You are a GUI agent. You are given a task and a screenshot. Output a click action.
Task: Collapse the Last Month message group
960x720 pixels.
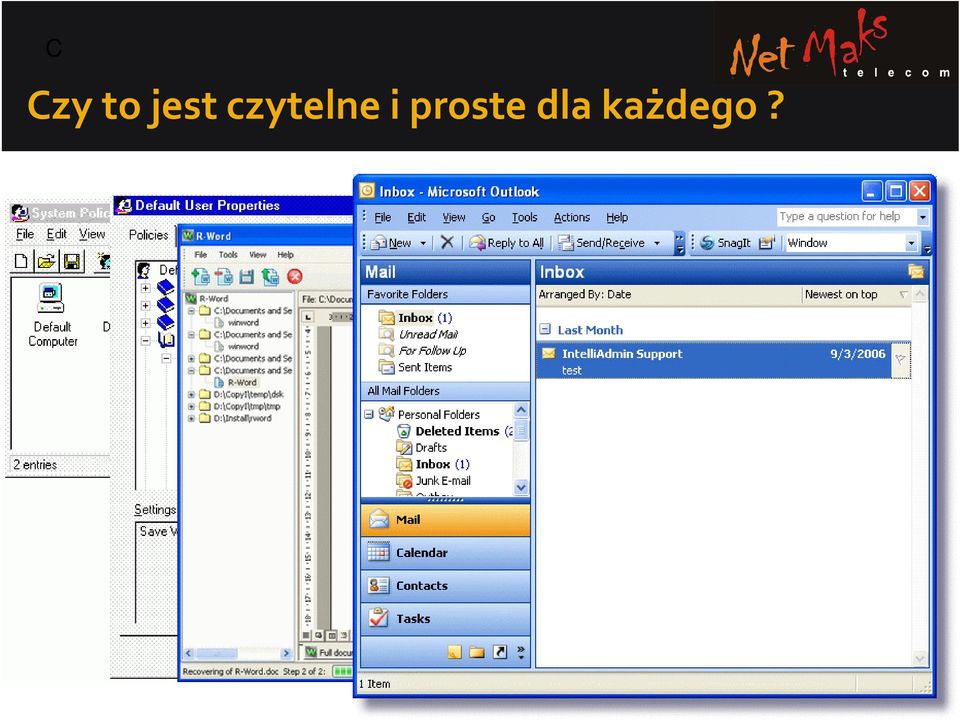tap(545, 329)
